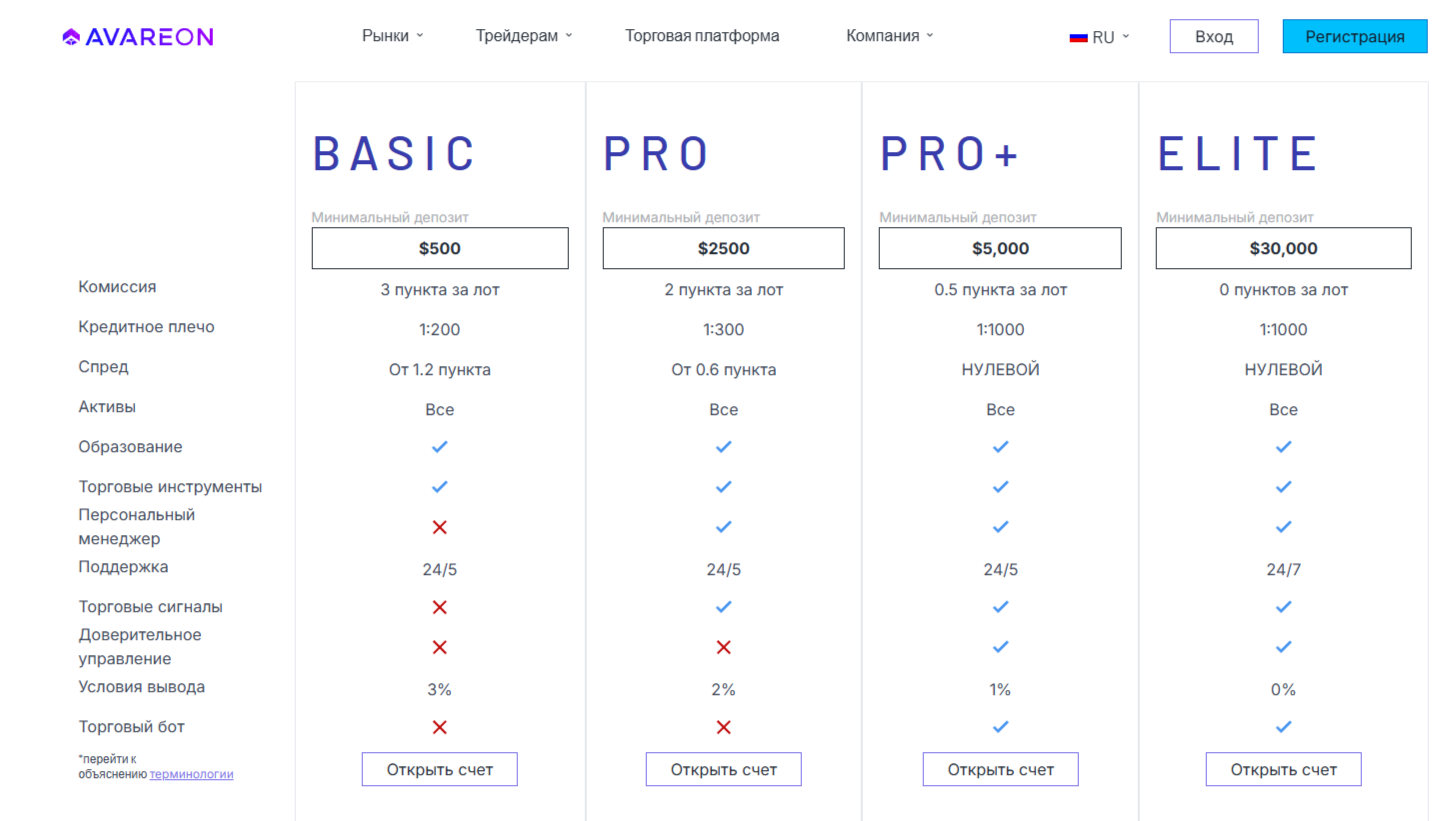Click ELITE checkmark for Торговый бот
1452x821 pixels.
[1284, 727]
